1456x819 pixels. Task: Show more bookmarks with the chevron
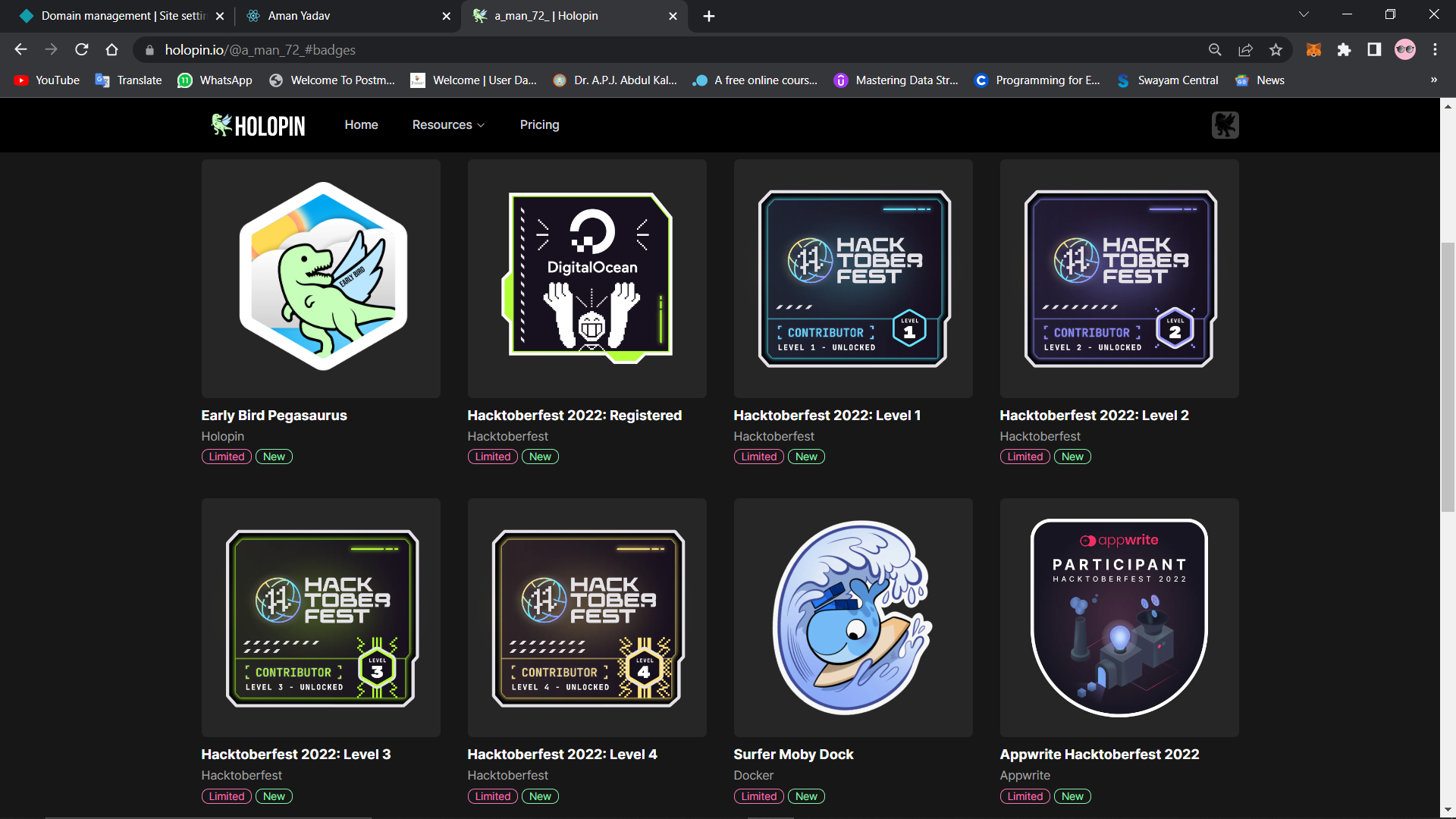tap(1433, 80)
